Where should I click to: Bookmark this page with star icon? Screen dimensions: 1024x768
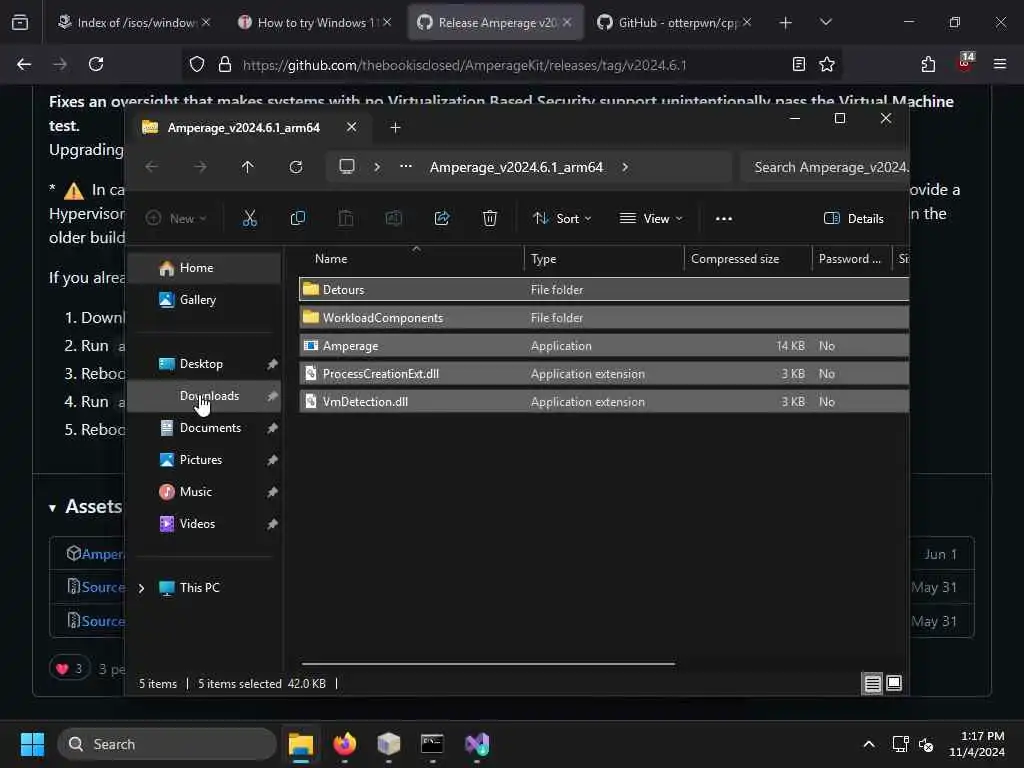pyautogui.click(x=827, y=64)
